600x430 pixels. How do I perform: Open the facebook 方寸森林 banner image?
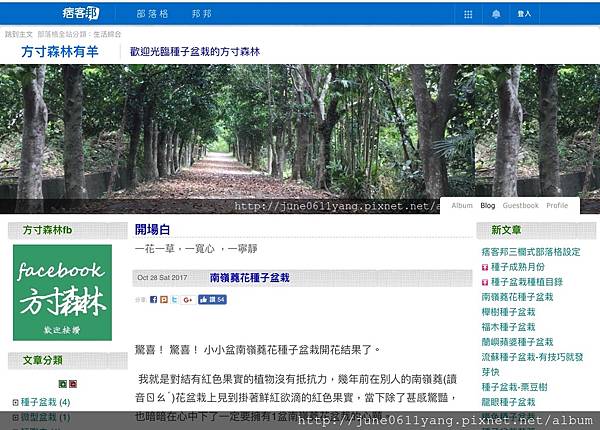(62, 293)
